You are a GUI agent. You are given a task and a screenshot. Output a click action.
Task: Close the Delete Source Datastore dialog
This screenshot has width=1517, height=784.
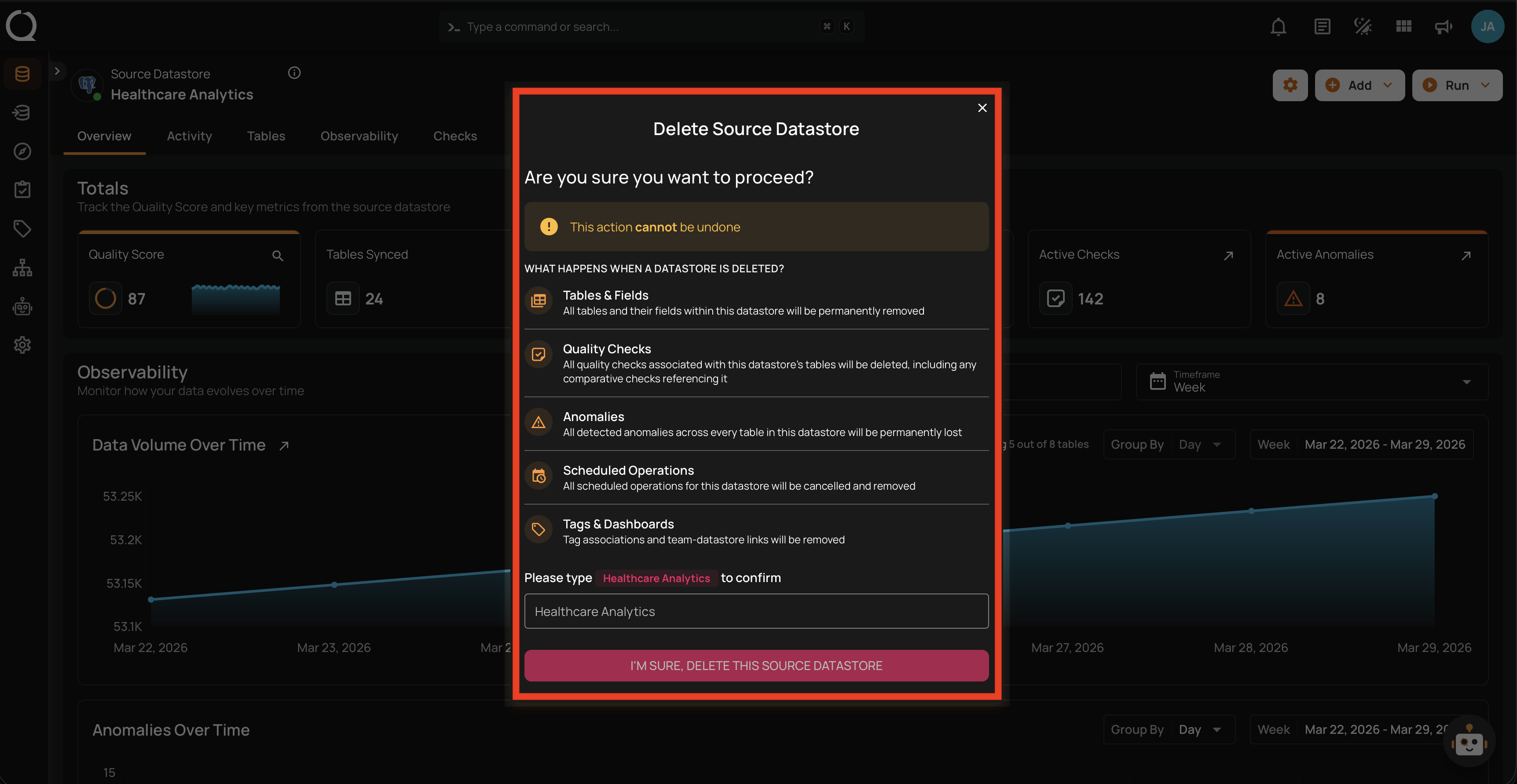coord(982,108)
